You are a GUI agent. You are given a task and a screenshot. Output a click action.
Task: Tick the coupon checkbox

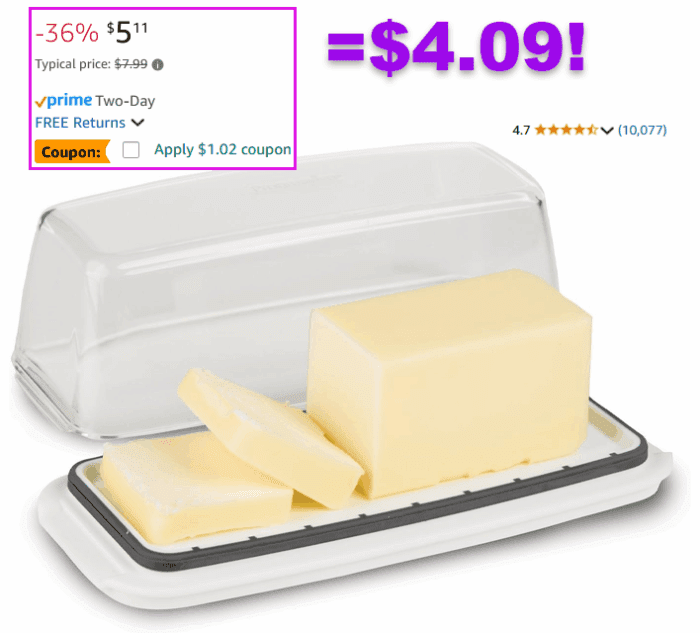[131, 150]
